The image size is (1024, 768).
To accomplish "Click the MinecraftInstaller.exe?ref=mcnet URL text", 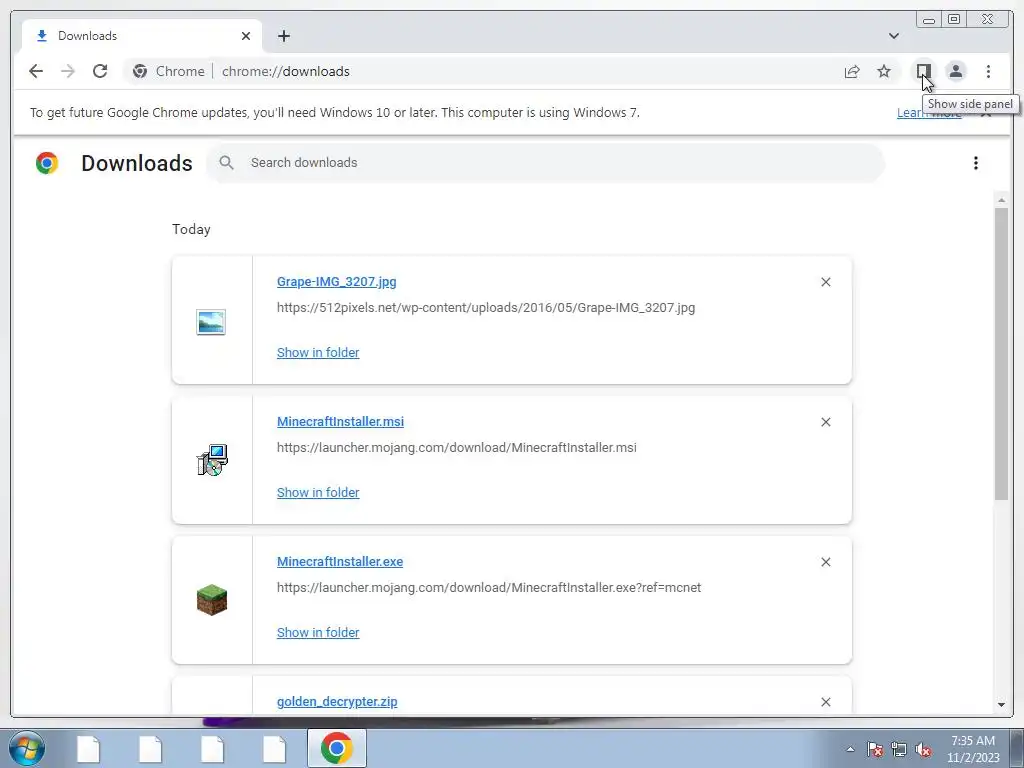I will [489, 587].
